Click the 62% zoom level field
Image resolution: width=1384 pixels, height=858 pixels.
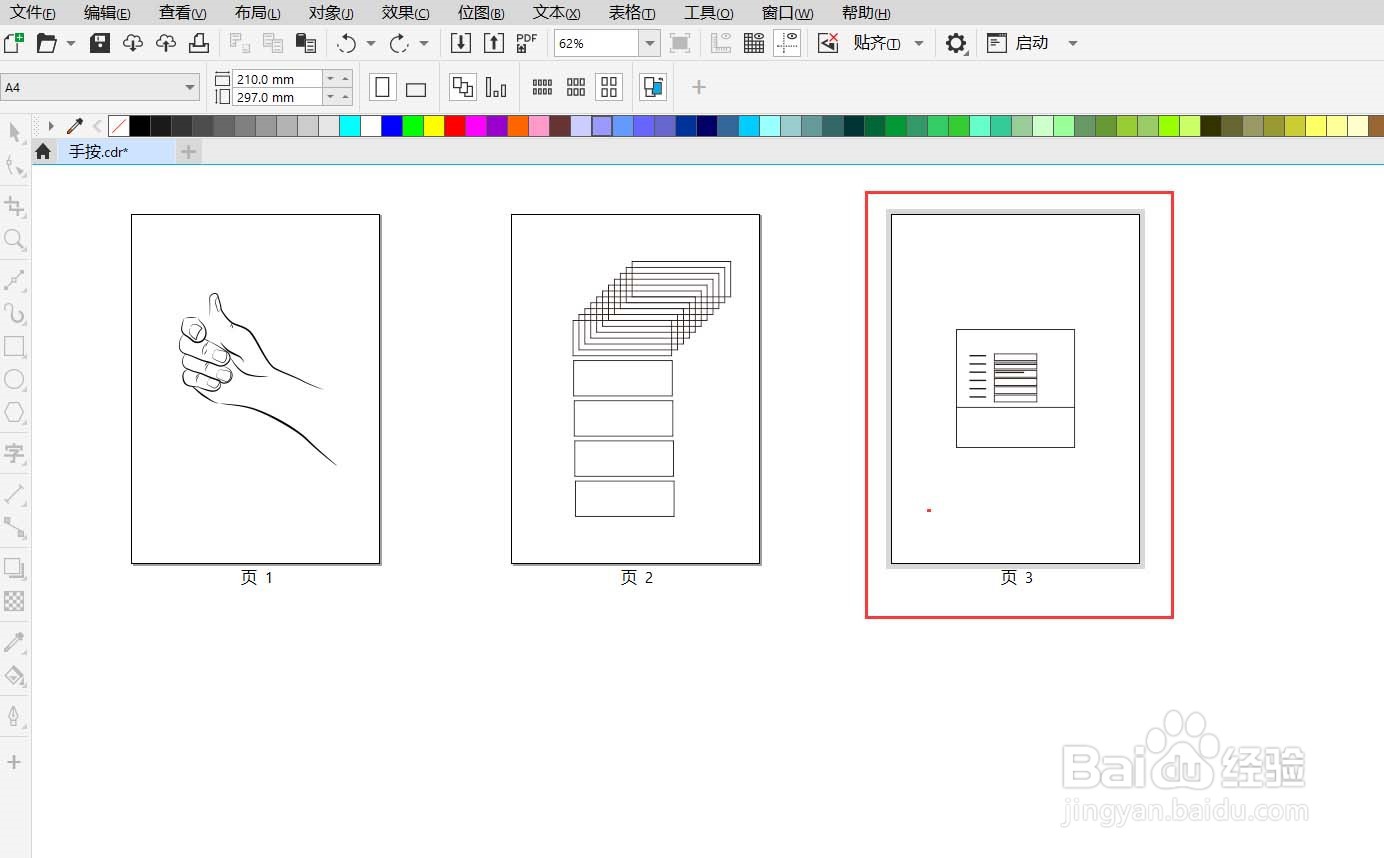597,43
